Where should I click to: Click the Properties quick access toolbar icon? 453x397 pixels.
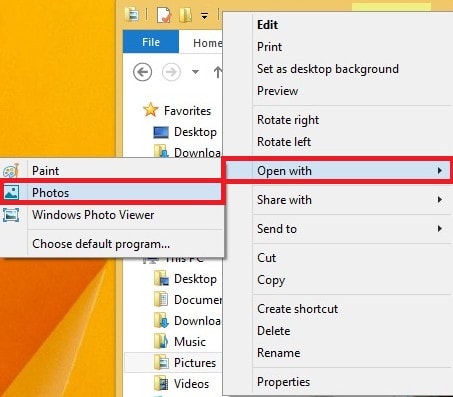[164, 15]
